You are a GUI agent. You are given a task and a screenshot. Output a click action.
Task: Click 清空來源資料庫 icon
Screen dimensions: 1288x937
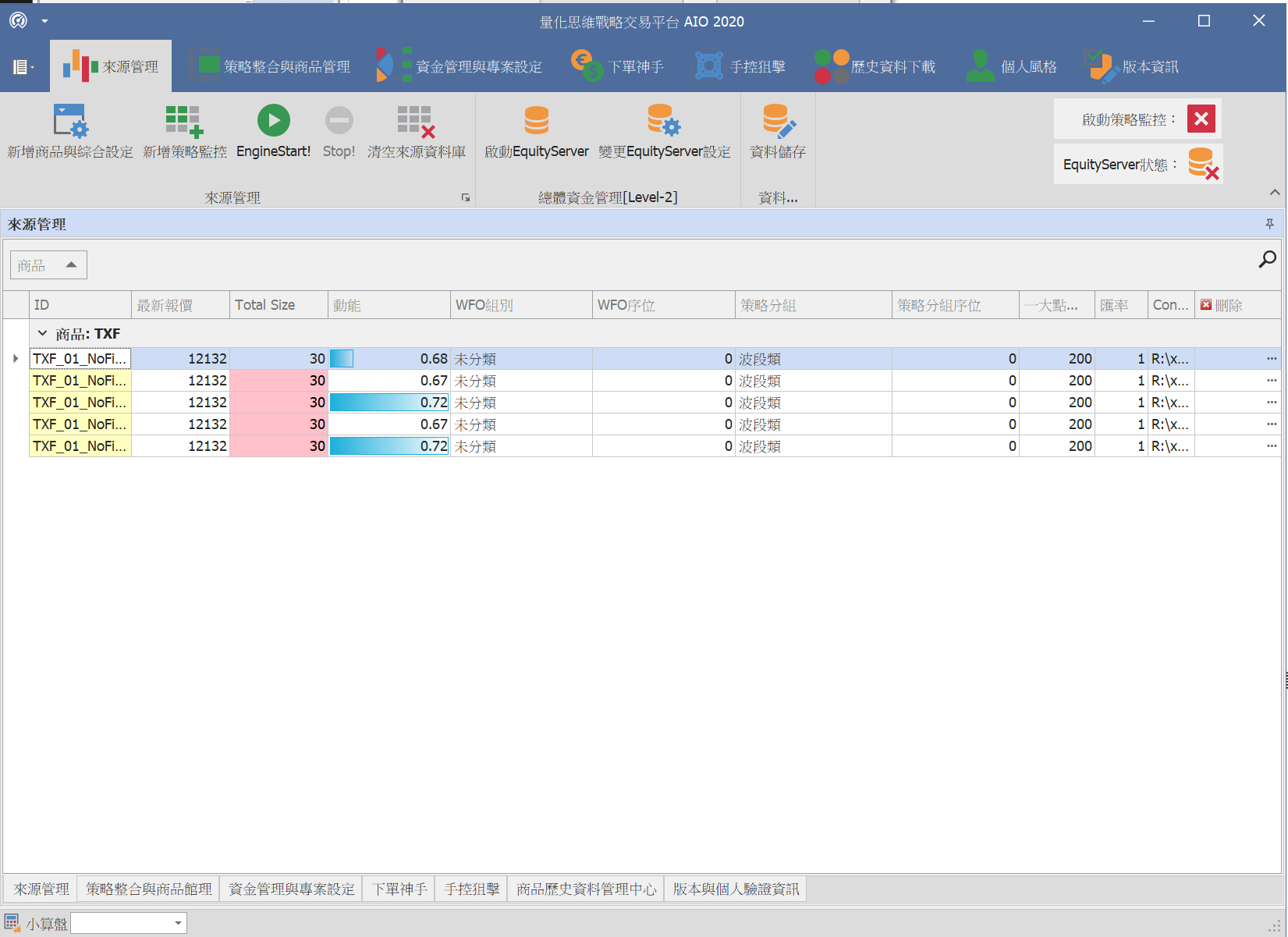pyautogui.click(x=417, y=121)
